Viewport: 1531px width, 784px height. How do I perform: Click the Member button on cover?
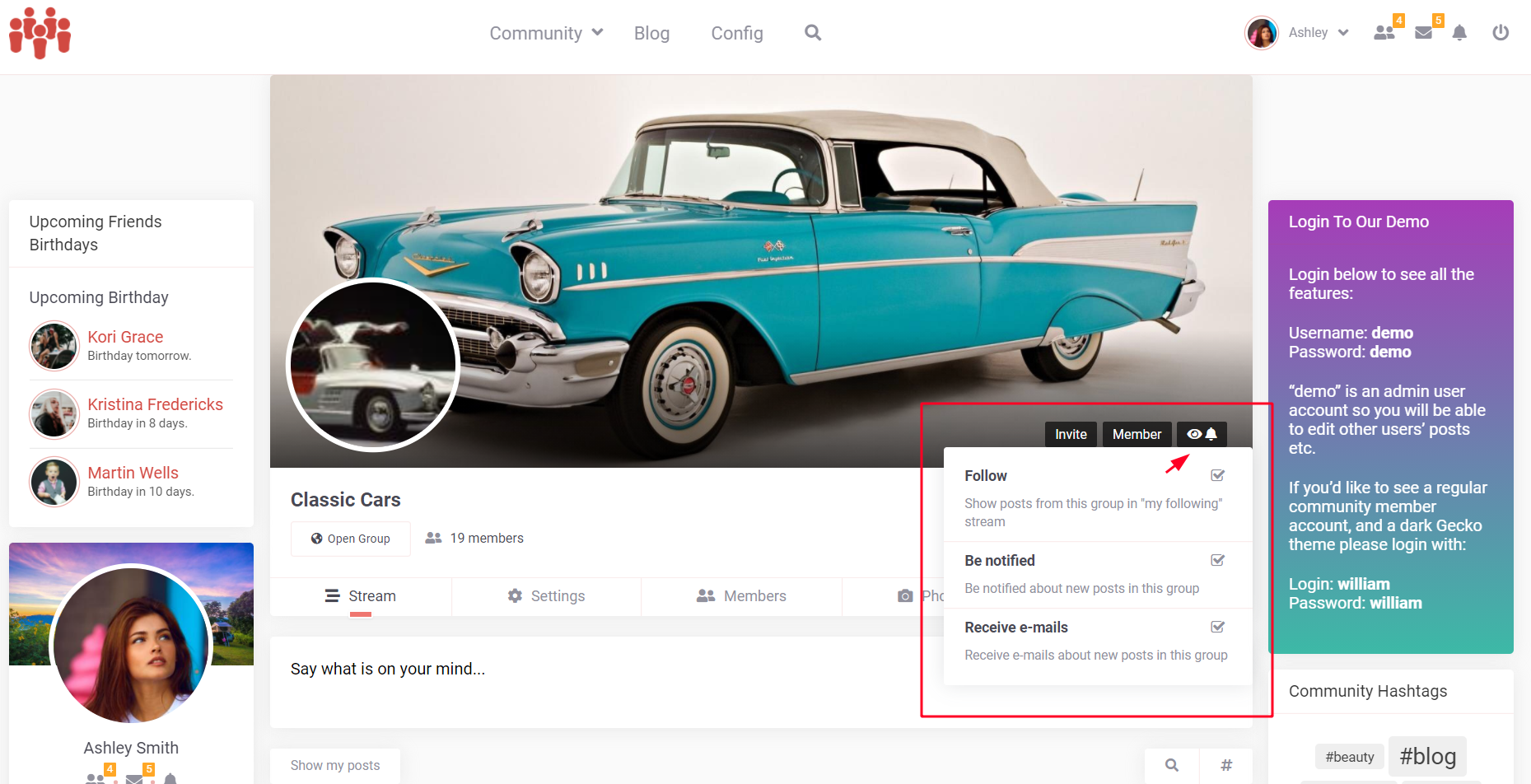tap(1137, 434)
